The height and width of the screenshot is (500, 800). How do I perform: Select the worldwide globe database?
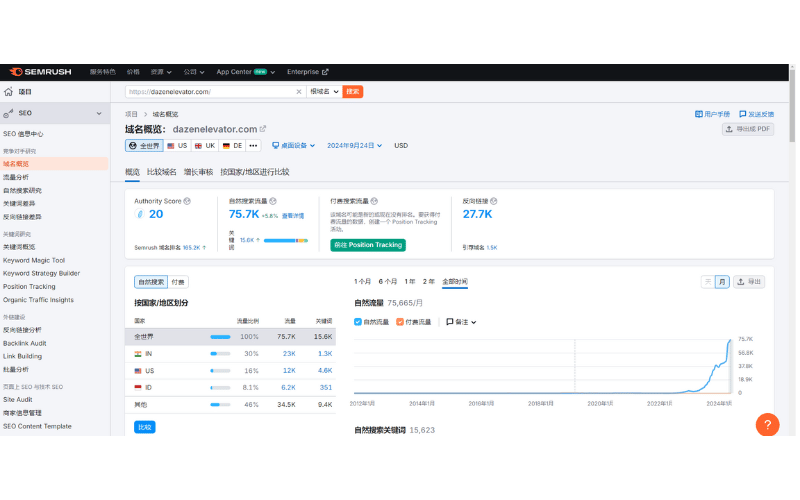tap(144, 146)
